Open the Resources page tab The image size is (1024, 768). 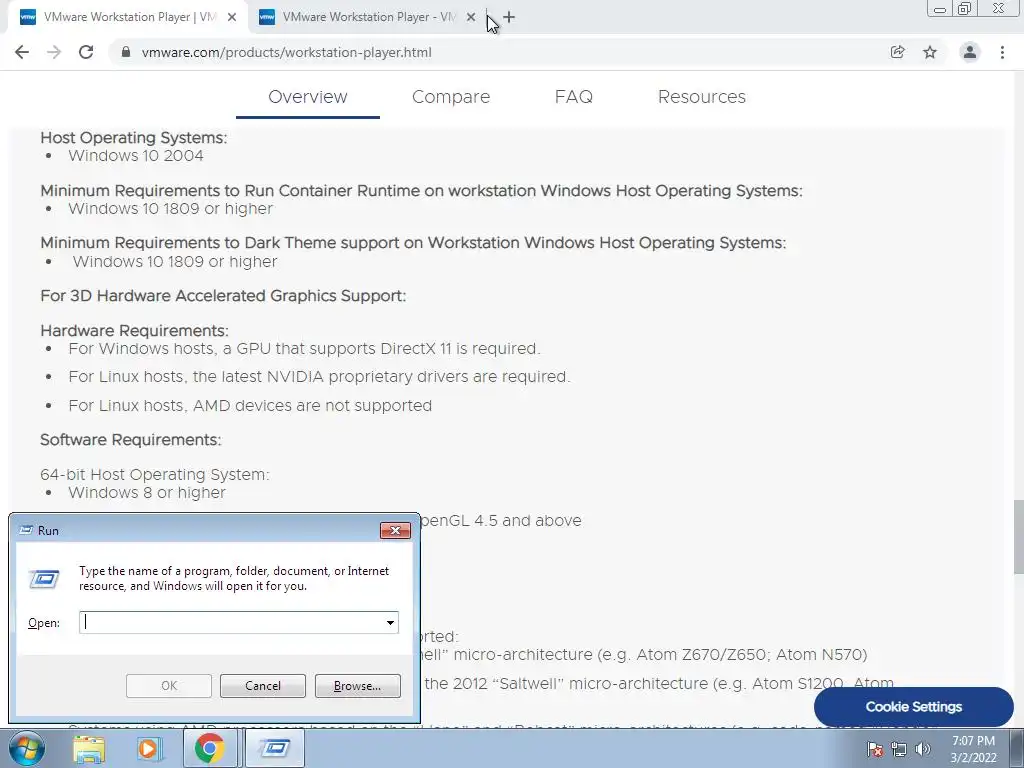click(x=701, y=97)
